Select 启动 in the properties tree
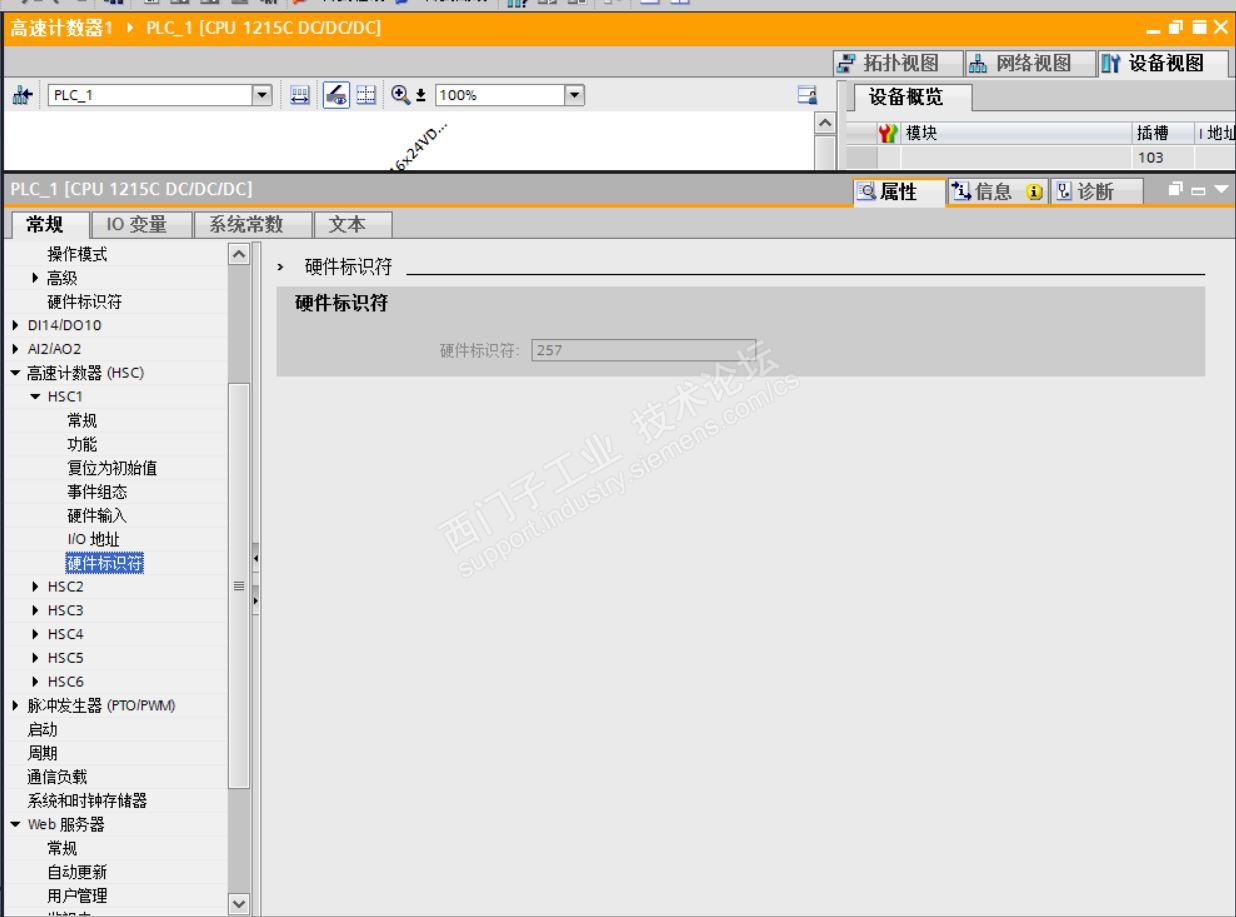 [x=42, y=729]
